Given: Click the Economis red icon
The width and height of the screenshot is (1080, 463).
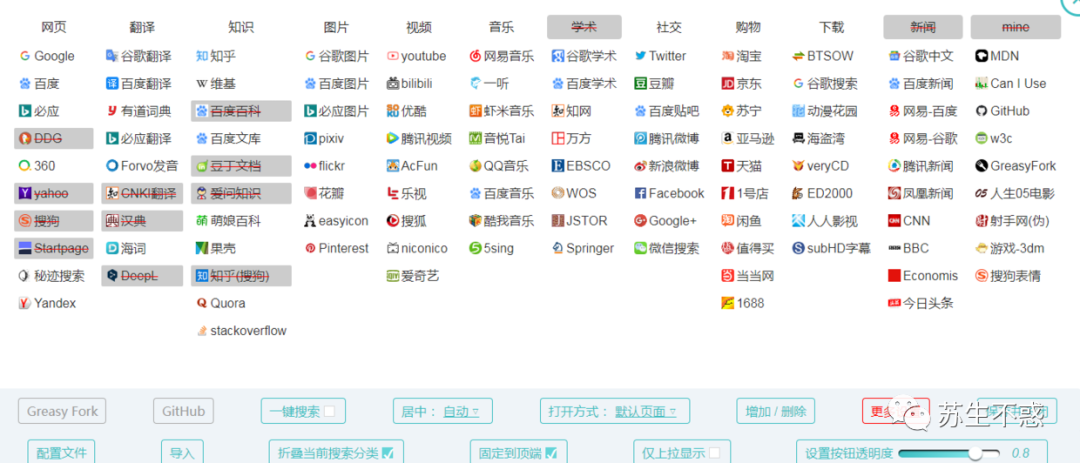Looking at the screenshot, I should point(895,276).
